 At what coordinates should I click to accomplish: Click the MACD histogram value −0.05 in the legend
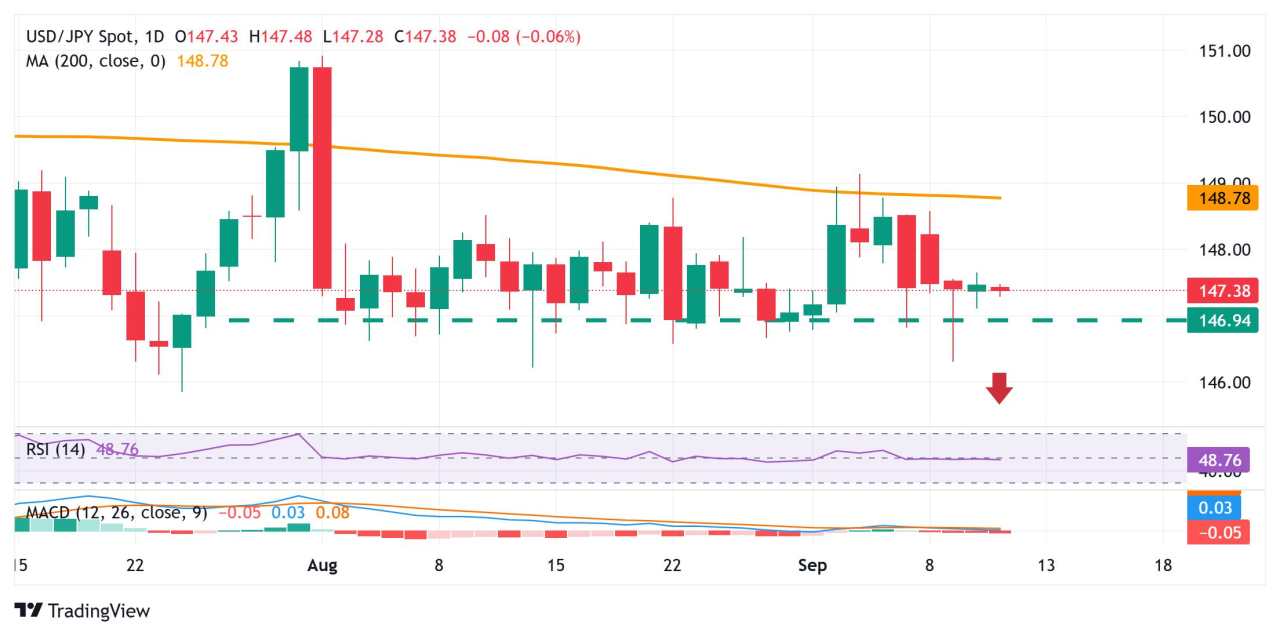[238, 513]
